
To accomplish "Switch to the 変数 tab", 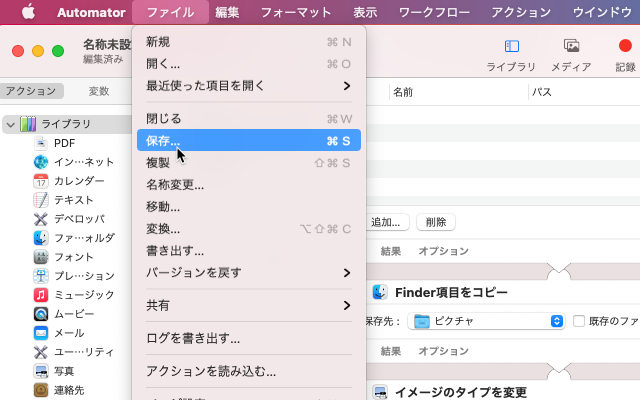I will (x=99, y=91).
